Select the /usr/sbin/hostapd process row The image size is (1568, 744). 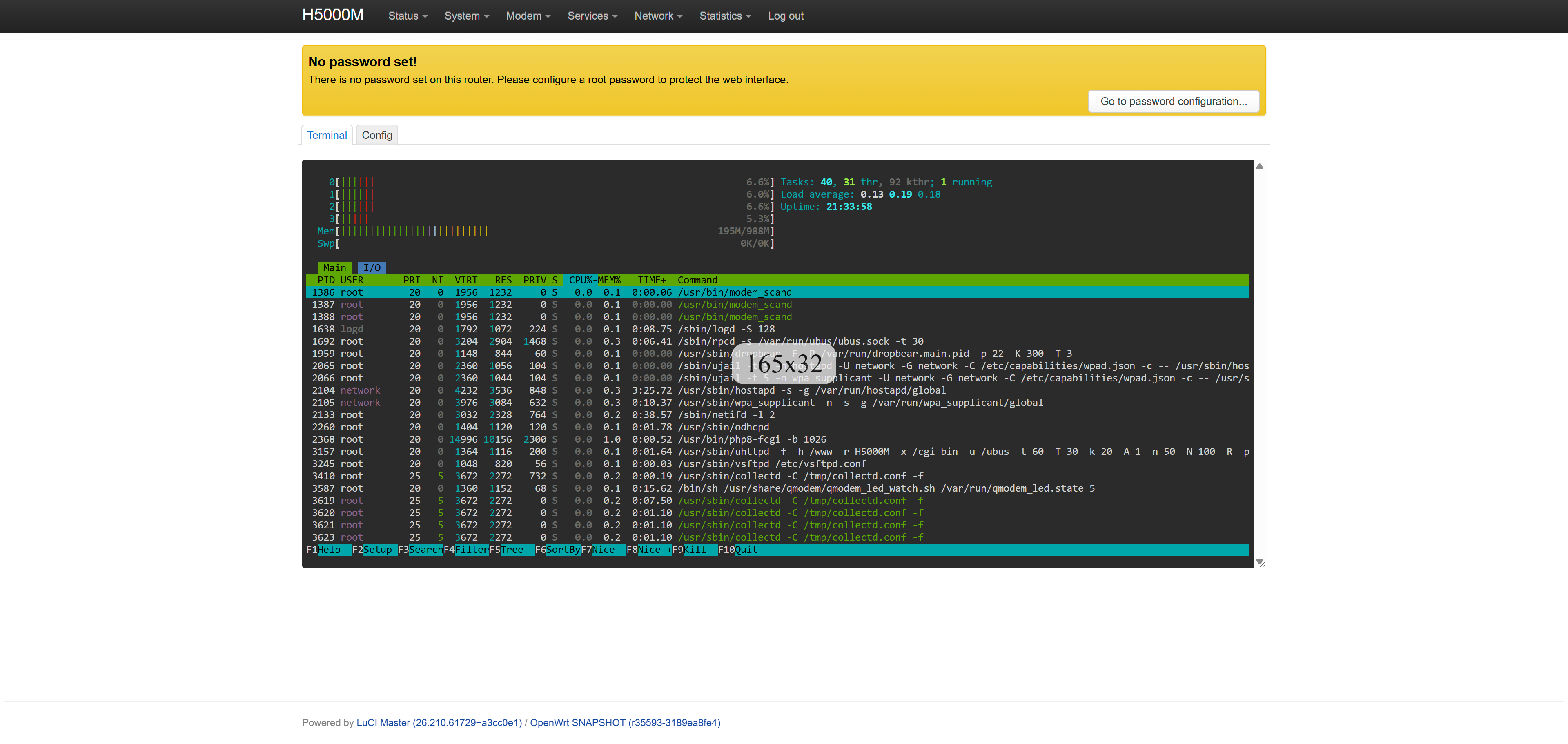point(777,390)
